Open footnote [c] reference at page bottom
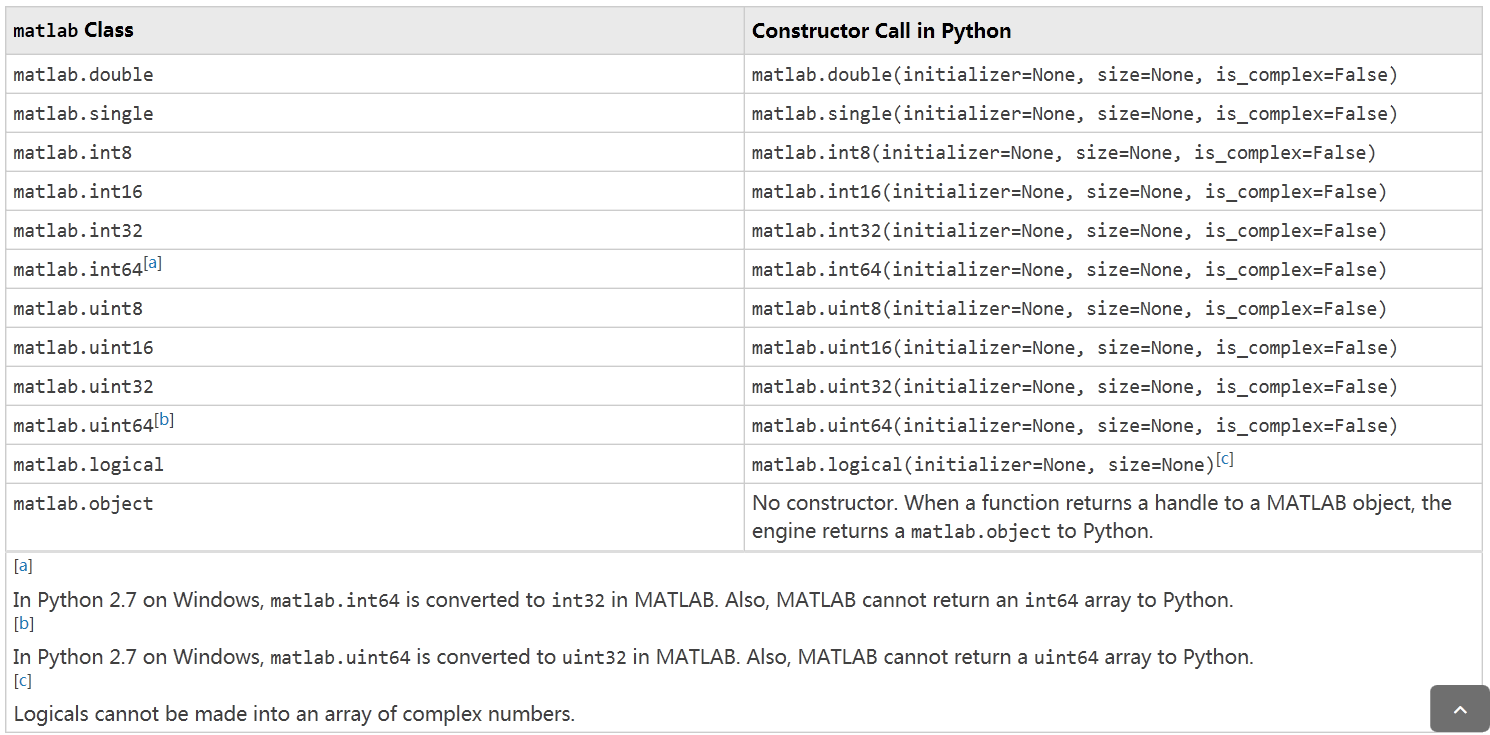 pyautogui.click(x=22, y=680)
